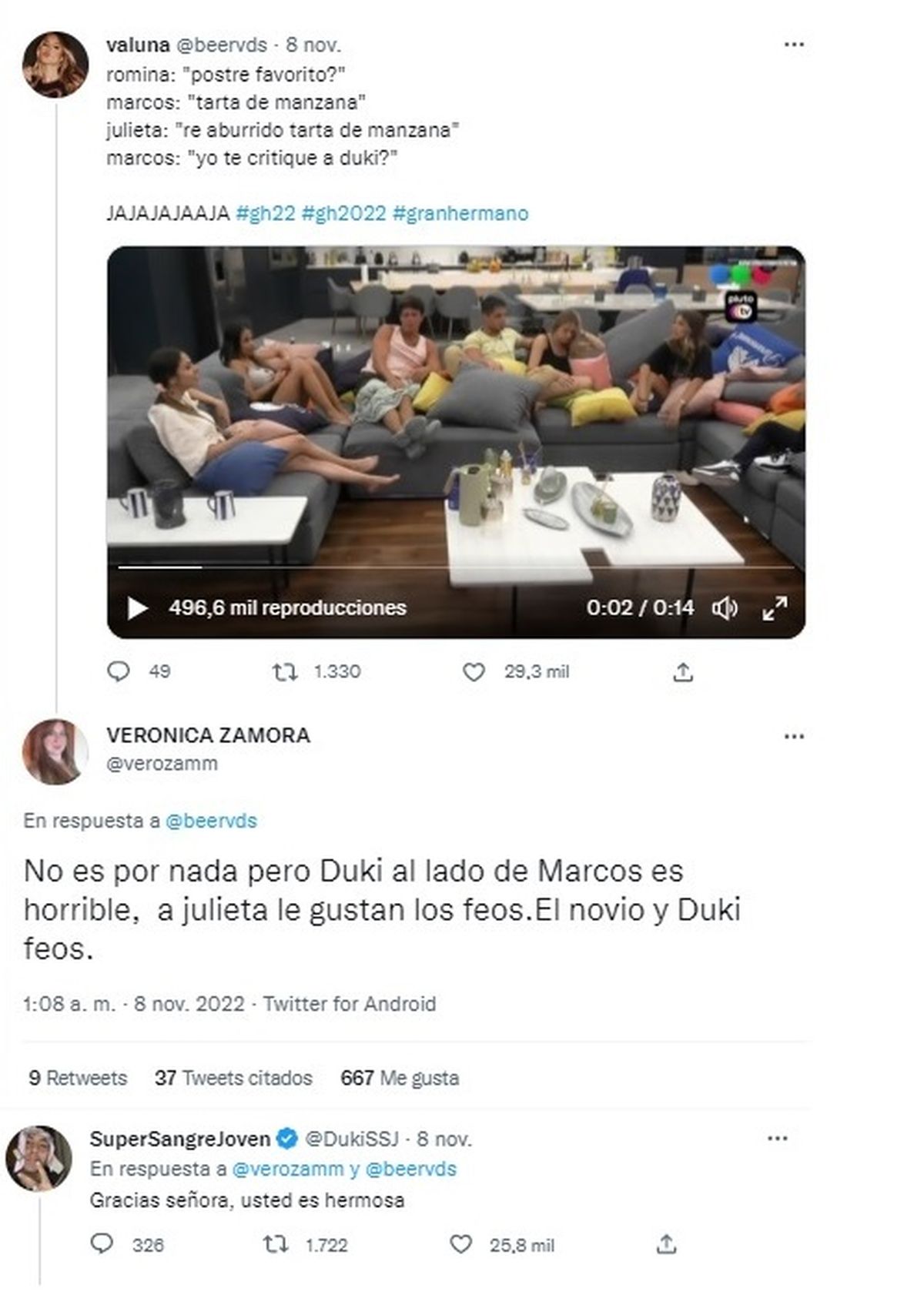Open more options on SuperSangreJoven's reply
This screenshot has width=924, height=1298.
coord(778,1139)
